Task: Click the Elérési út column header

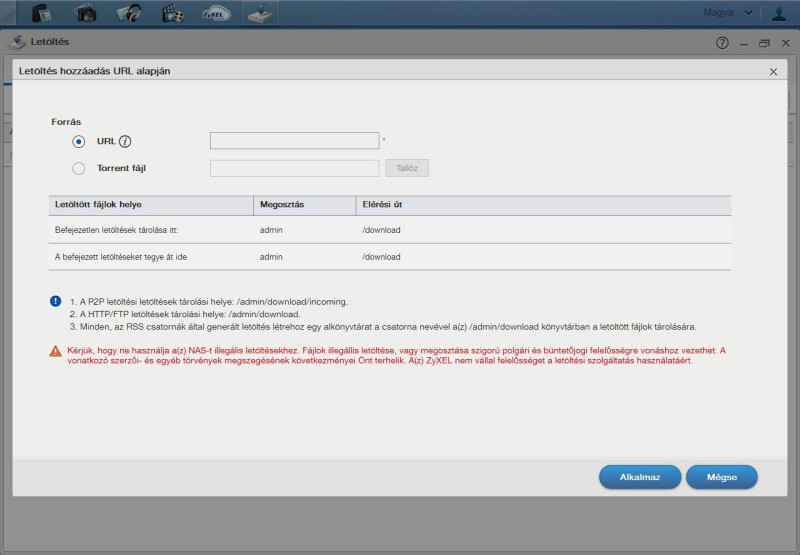Action: click(x=543, y=205)
